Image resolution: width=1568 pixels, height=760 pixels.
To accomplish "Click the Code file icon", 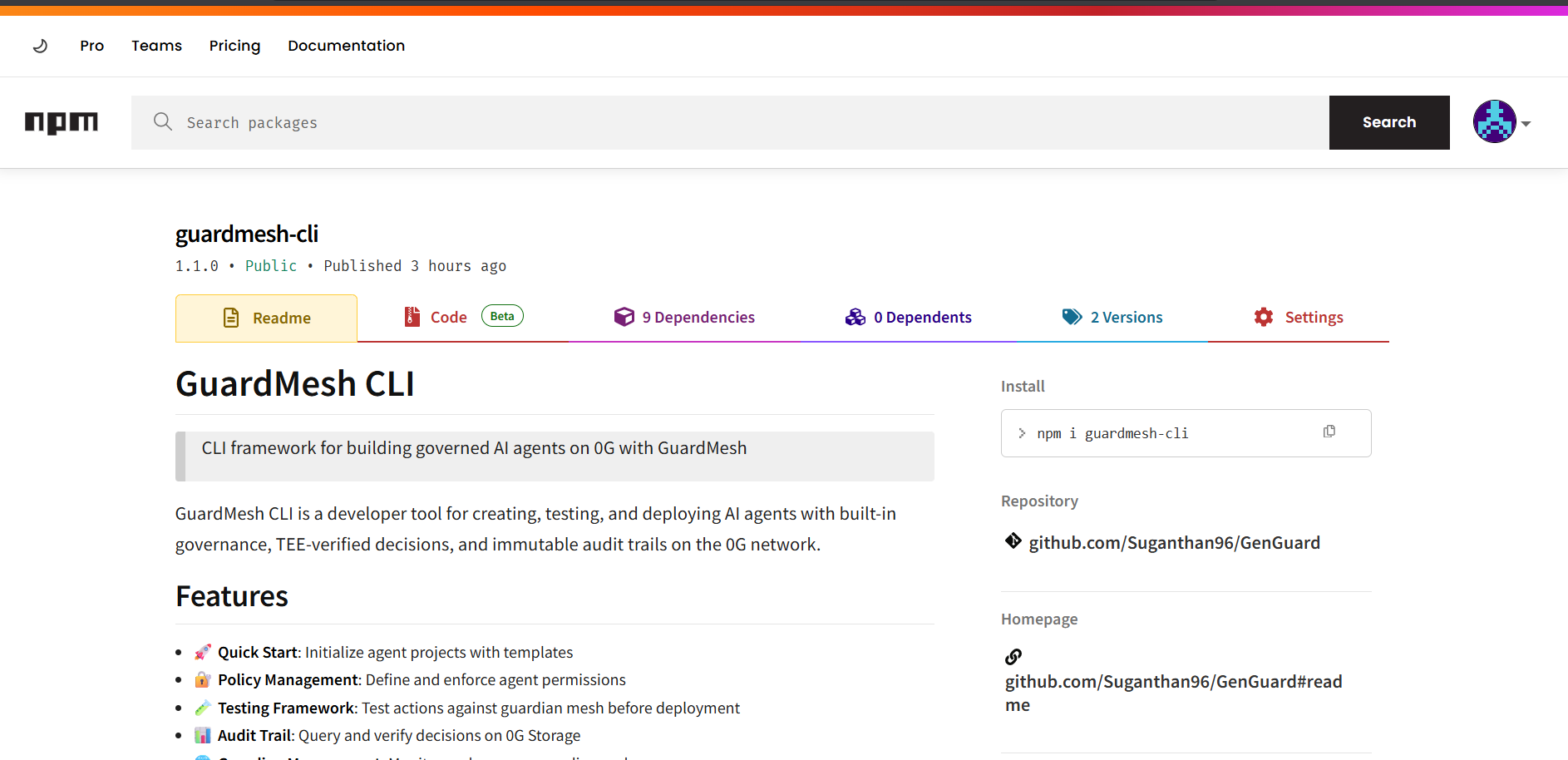I will (412, 317).
